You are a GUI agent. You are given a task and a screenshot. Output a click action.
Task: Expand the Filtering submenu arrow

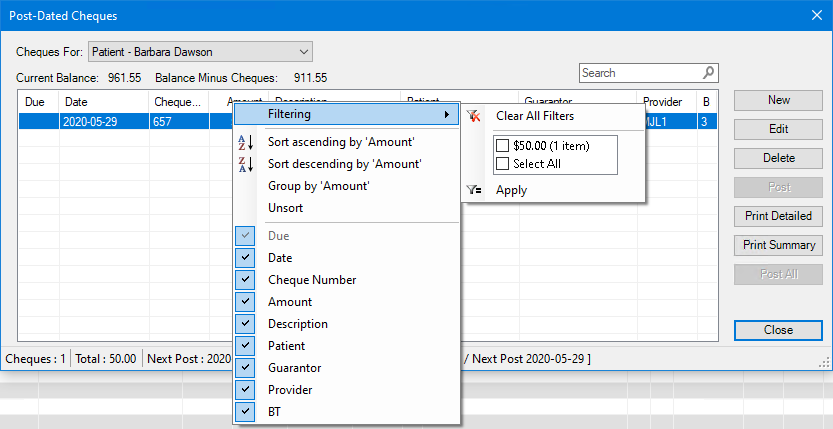(x=446, y=115)
